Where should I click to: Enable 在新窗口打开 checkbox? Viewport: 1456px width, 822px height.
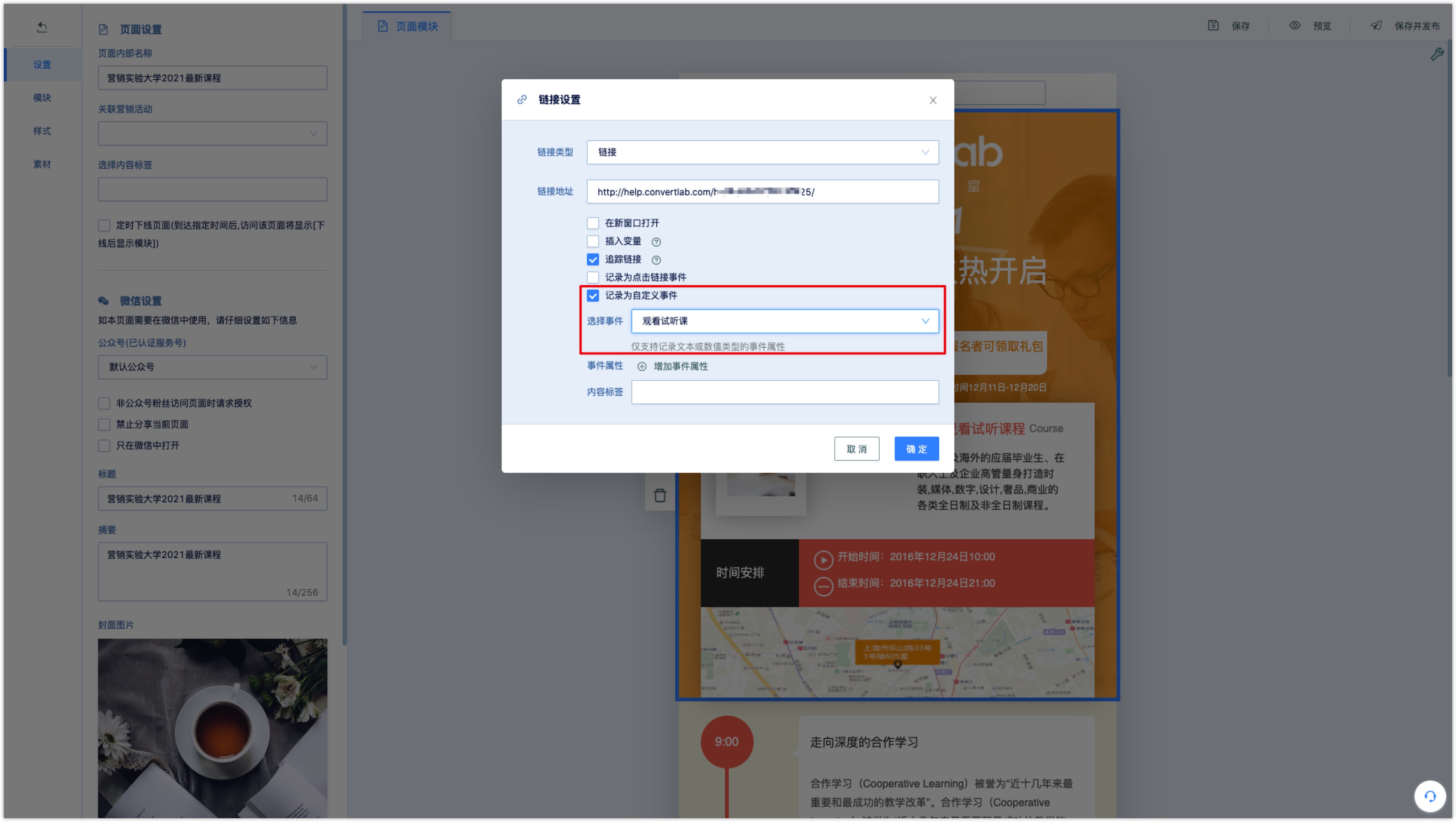(x=593, y=223)
